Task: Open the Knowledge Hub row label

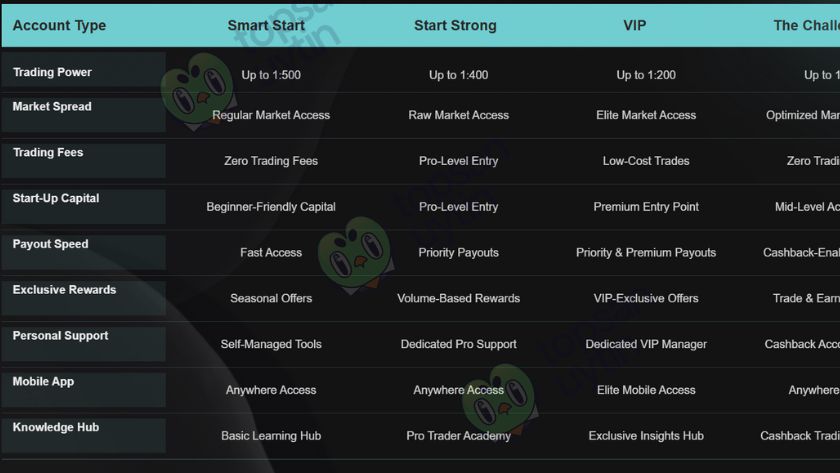Action: coord(56,428)
